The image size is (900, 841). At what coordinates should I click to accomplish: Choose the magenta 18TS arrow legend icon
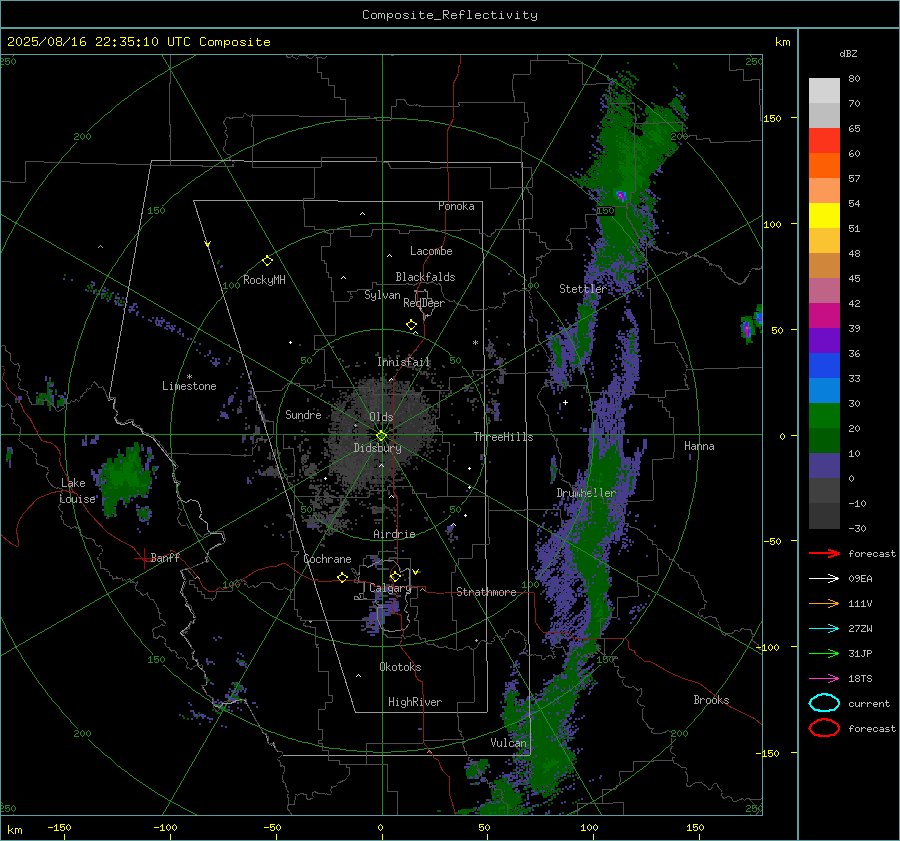tap(824, 679)
